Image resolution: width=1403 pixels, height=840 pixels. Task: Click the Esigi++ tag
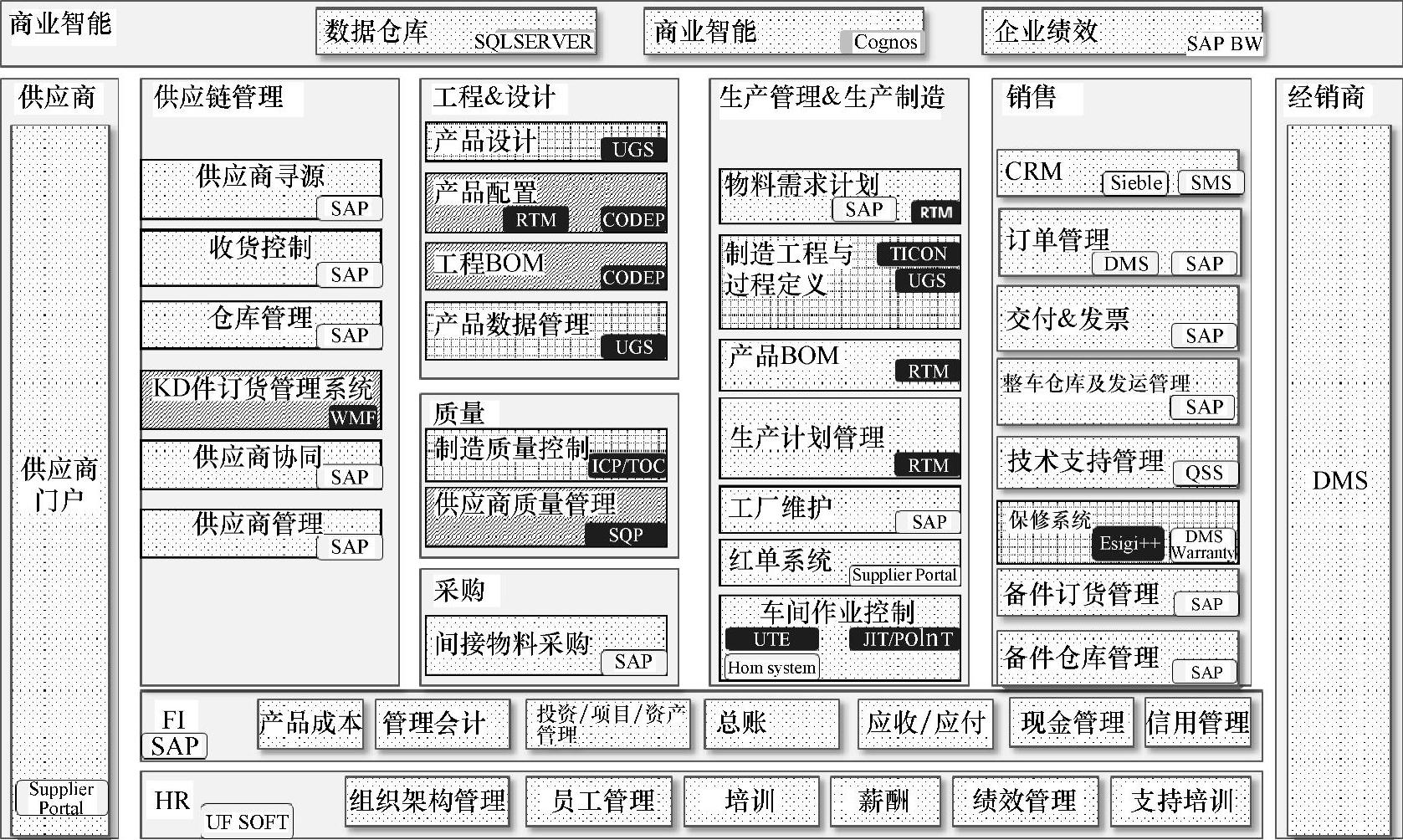[1129, 544]
